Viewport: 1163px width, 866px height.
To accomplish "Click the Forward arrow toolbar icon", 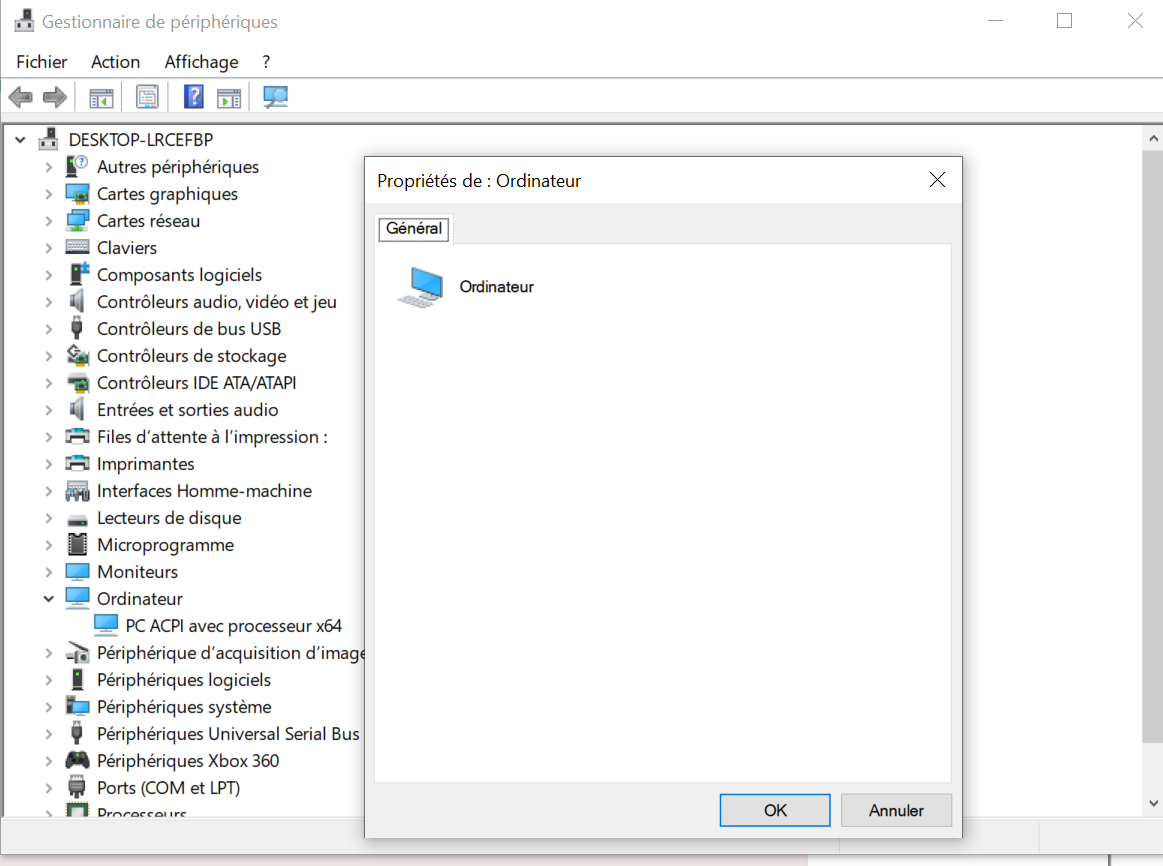I will click(55, 97).
